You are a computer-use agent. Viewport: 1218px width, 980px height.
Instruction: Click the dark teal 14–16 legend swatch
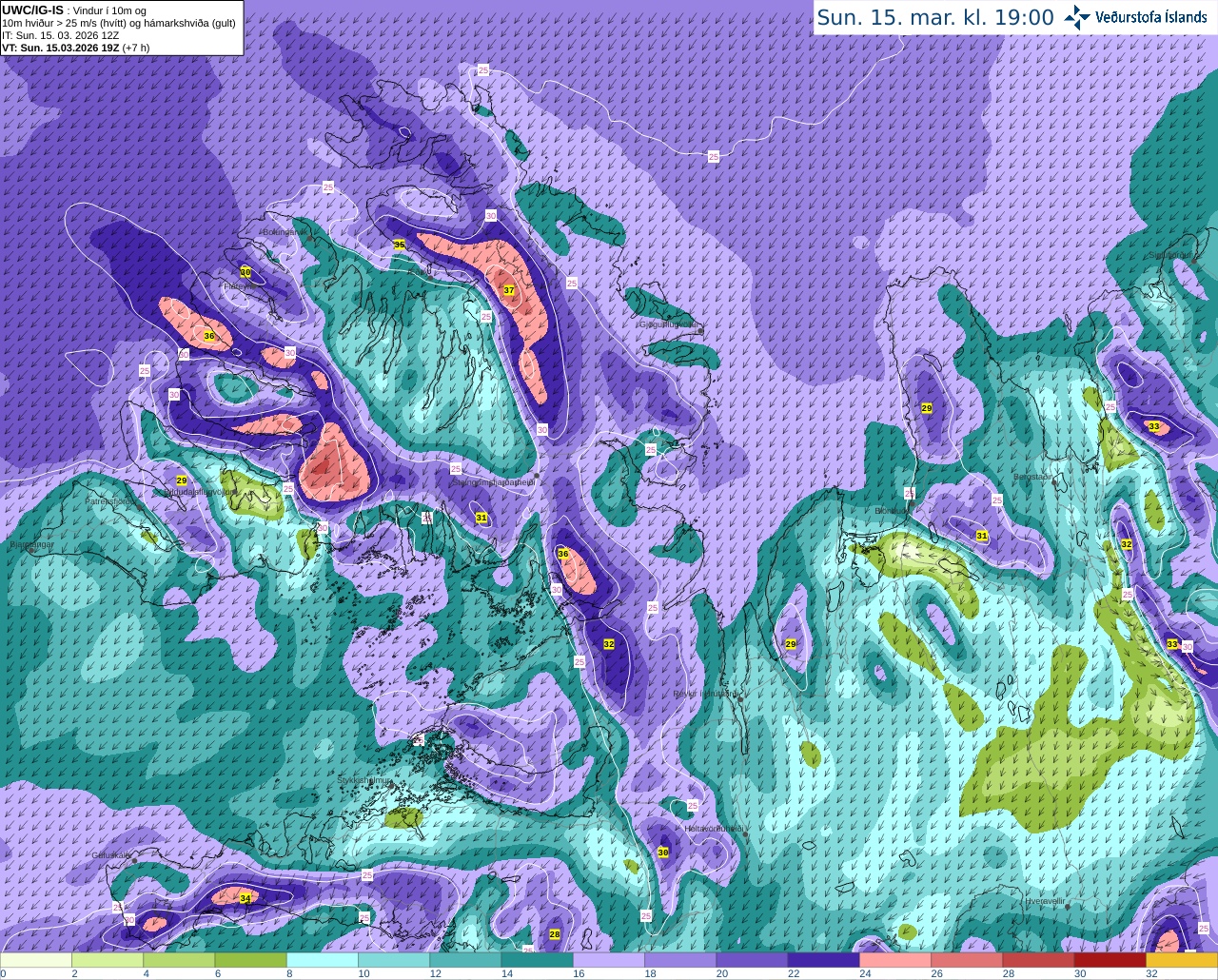[x=537, y=960]
